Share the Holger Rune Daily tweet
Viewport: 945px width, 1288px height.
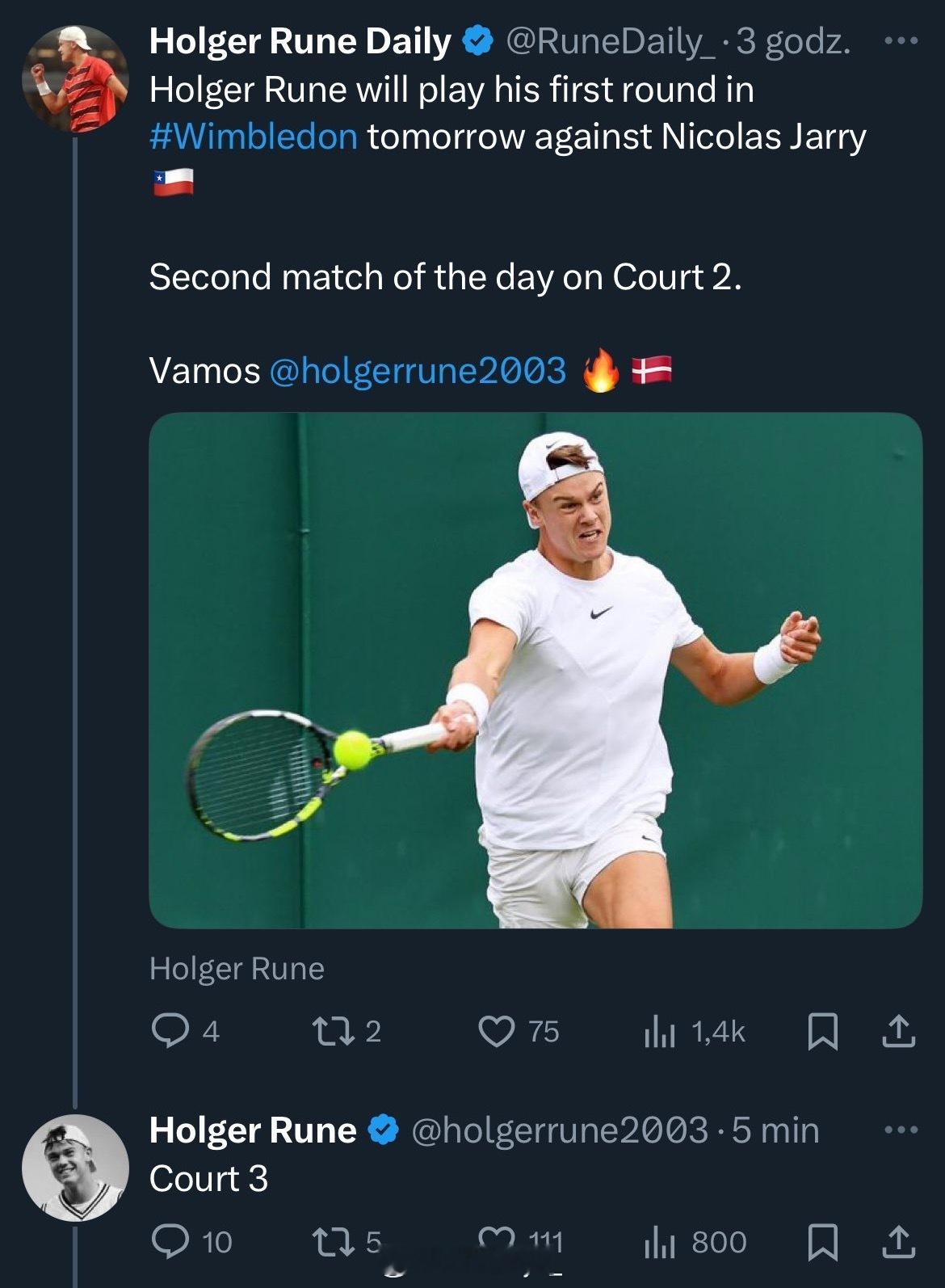tap(898, 1032)
